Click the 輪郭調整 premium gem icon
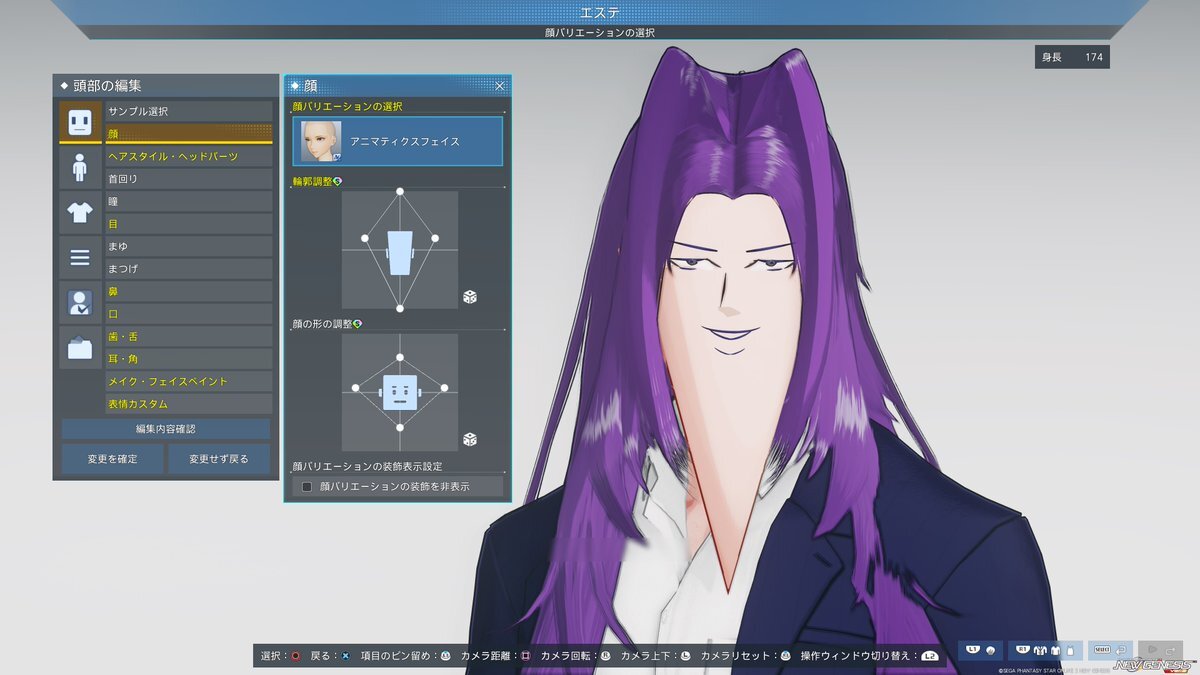The height and width of the screenshot is (675, 1200). [x=337, y=181]
